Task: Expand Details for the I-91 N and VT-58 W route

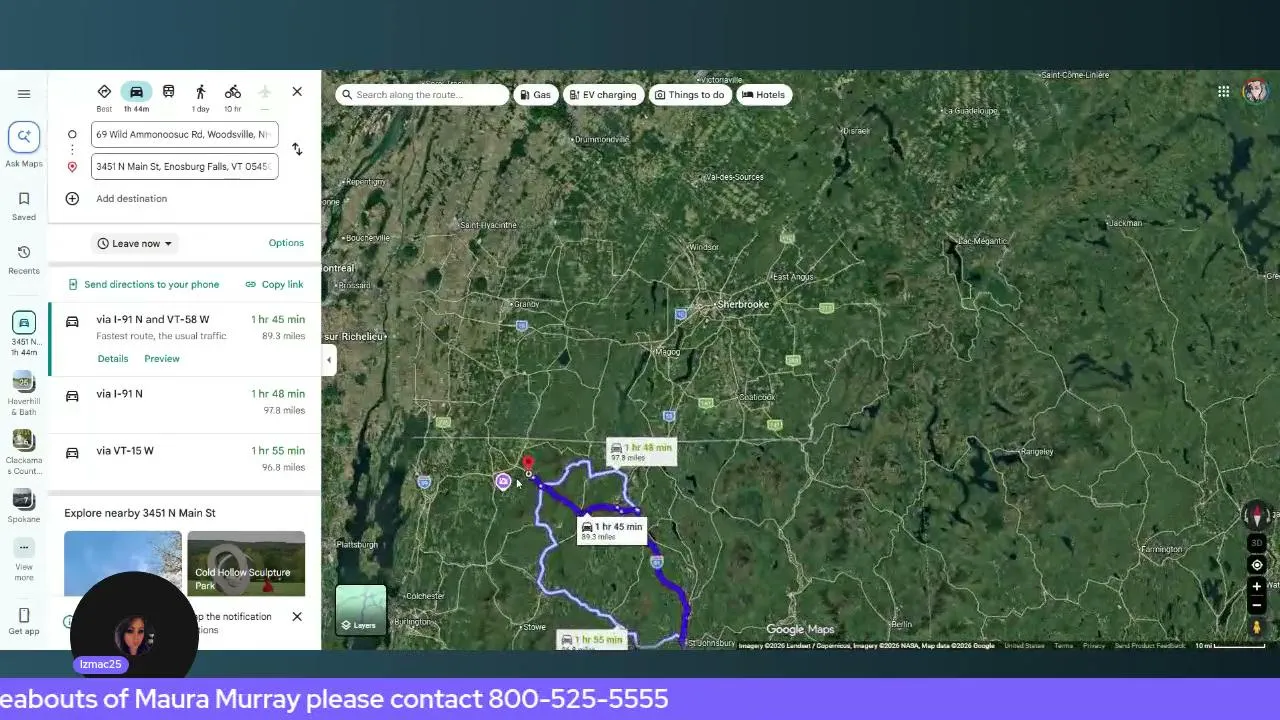Action: 113,359
